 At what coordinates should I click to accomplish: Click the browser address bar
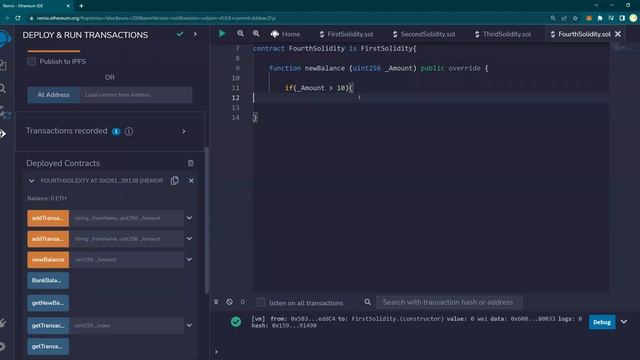286,18
